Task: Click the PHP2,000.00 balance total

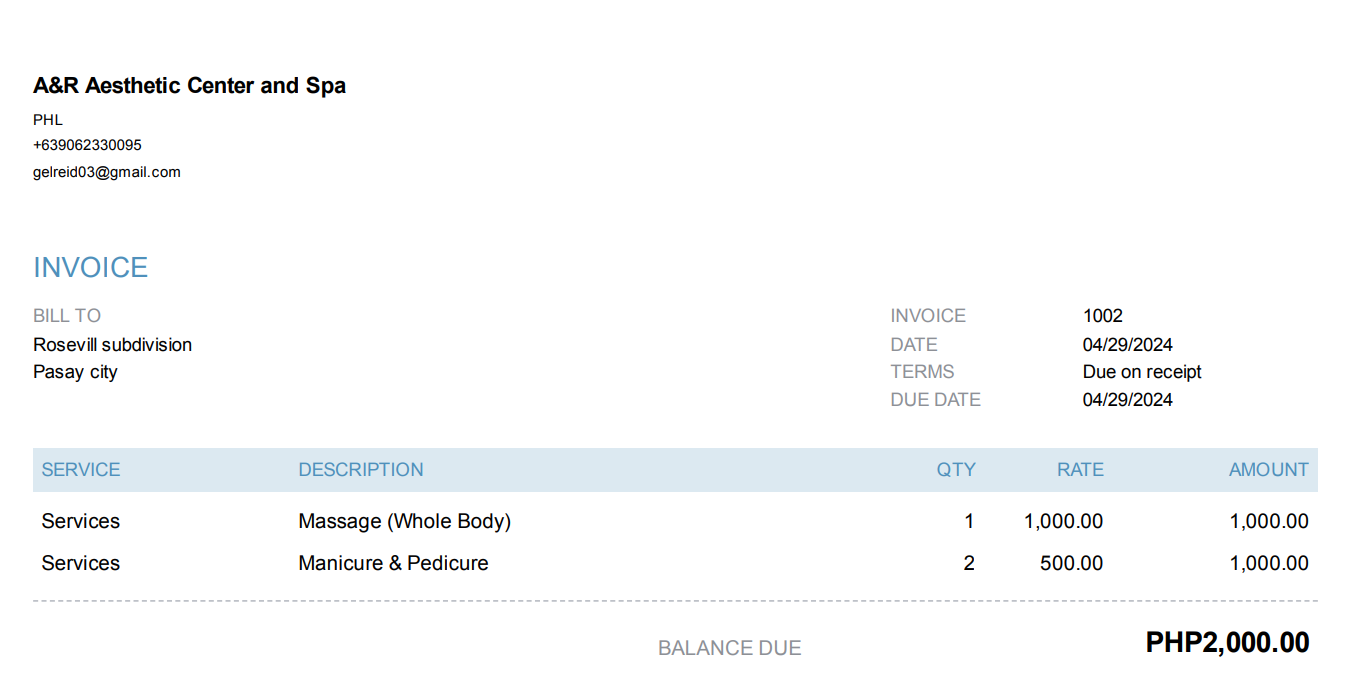Action: 1227,643
